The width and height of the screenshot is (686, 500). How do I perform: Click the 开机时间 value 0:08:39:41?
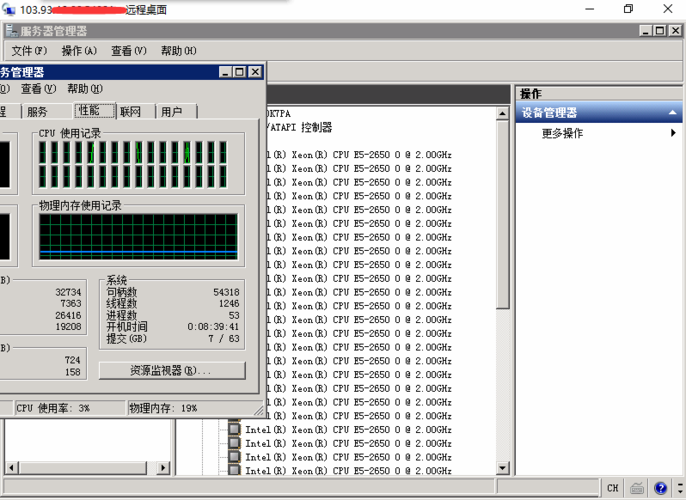(x=213, y=327)
